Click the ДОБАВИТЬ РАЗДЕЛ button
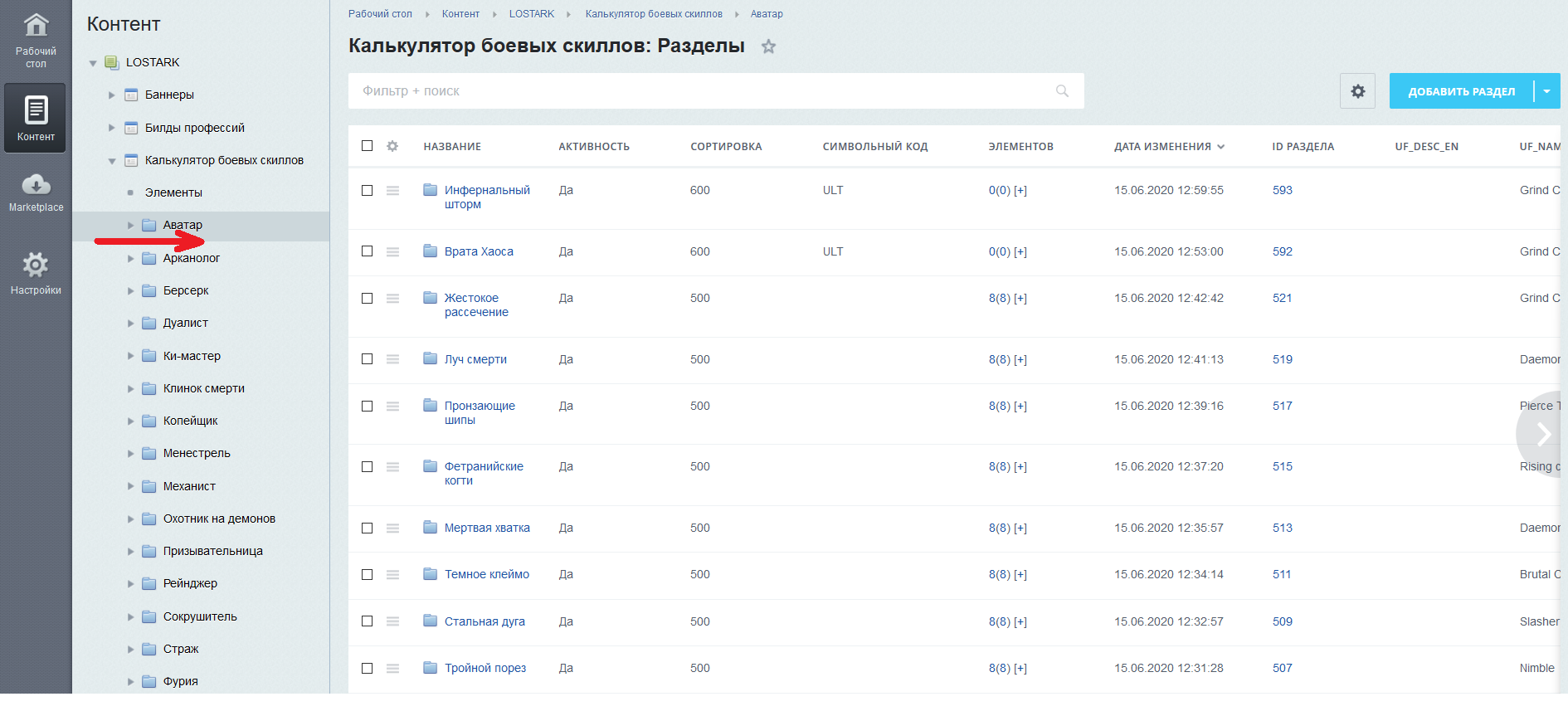 pyautogui.click(x=1461, y=91)
